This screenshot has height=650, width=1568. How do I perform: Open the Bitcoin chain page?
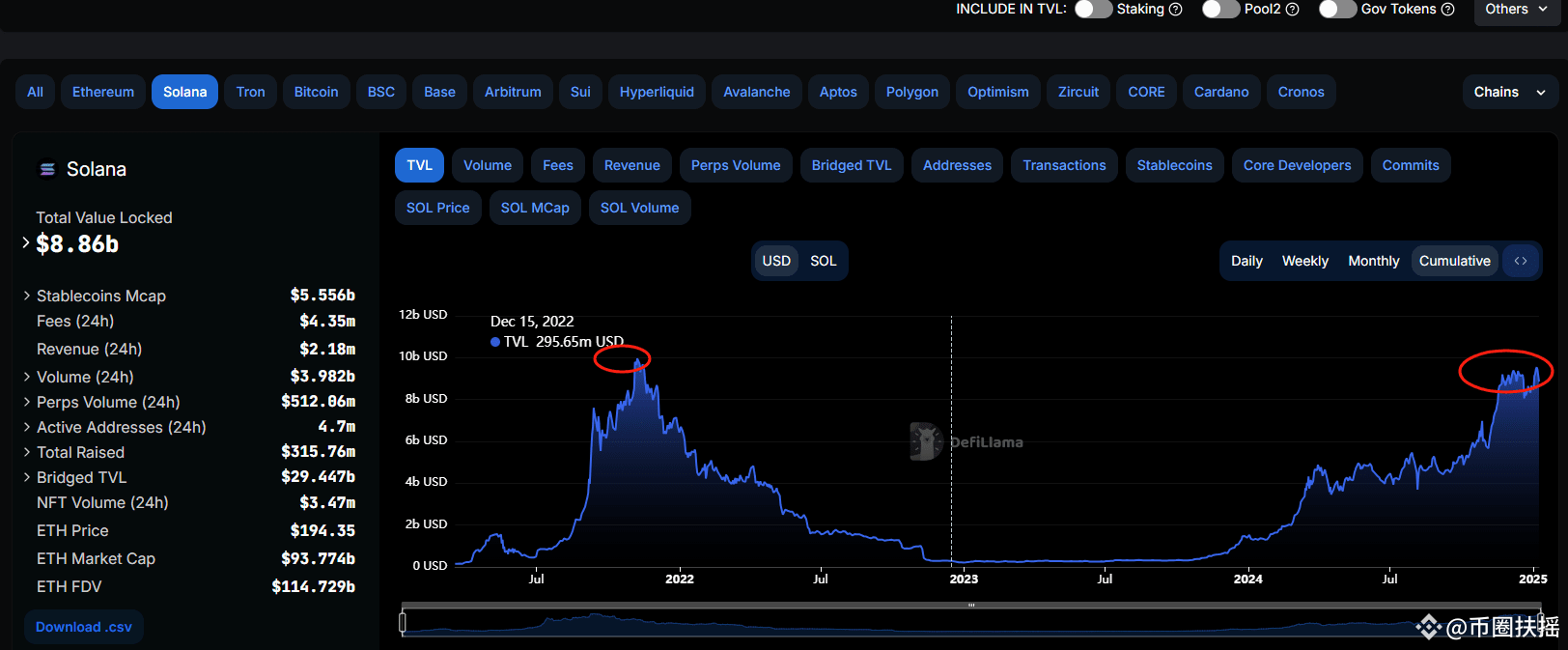pyautogui.click(x=316, y=92)
